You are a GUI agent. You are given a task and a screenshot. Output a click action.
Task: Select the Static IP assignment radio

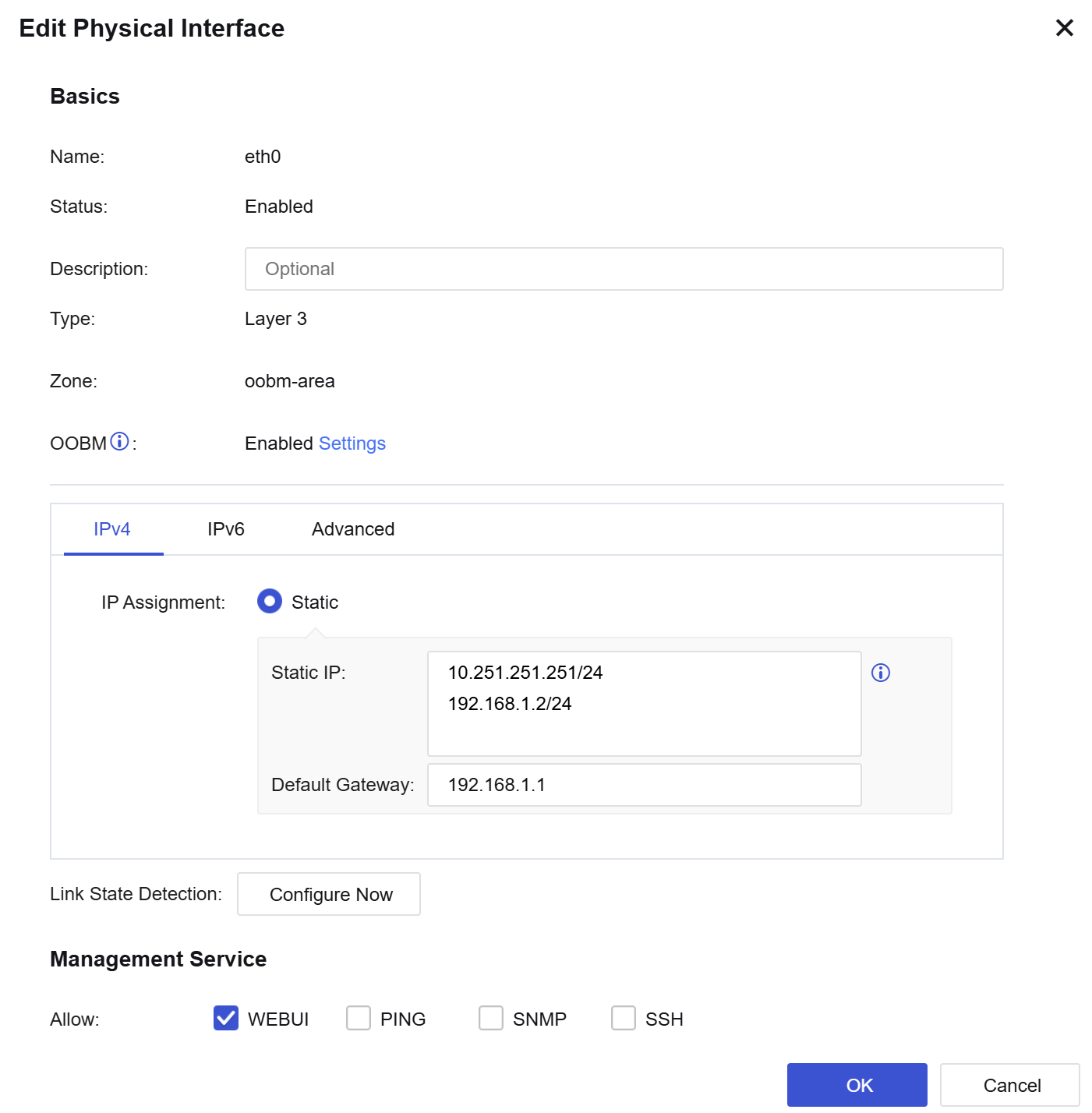270,602
